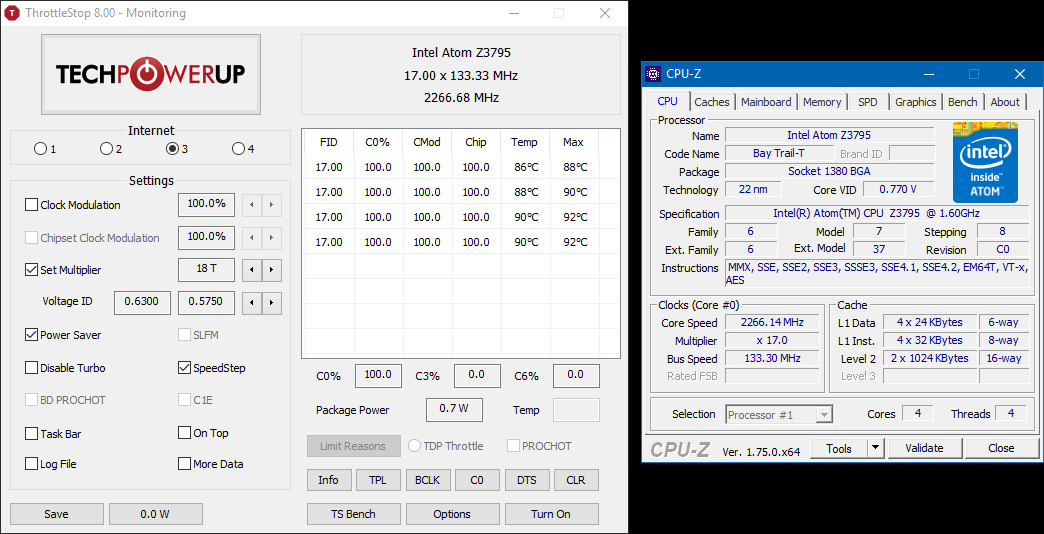Select Internet profile radio 2
Viewport: 1044px width, 534px height.
click(106, 148)
